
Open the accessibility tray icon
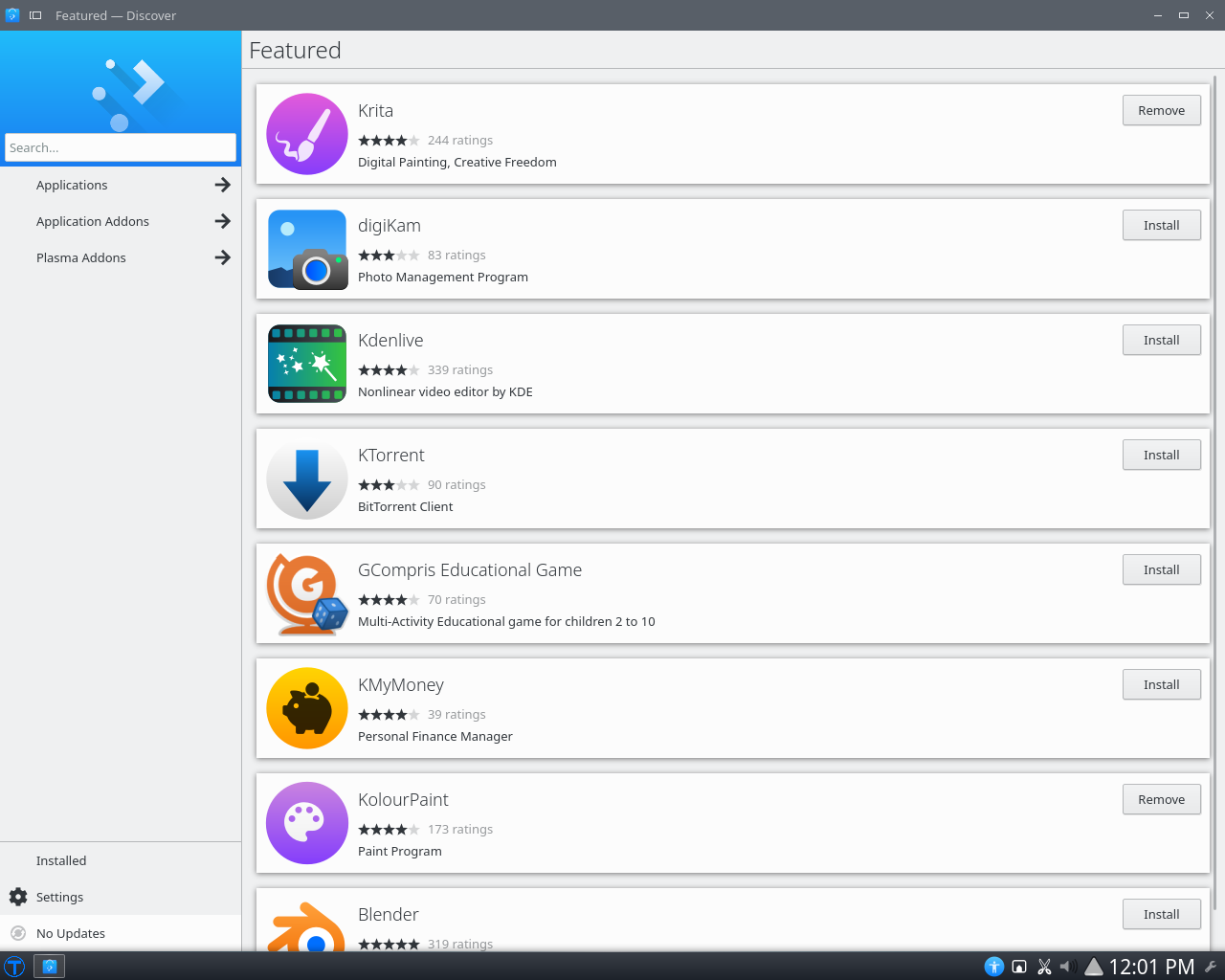[x=994, y=967]
